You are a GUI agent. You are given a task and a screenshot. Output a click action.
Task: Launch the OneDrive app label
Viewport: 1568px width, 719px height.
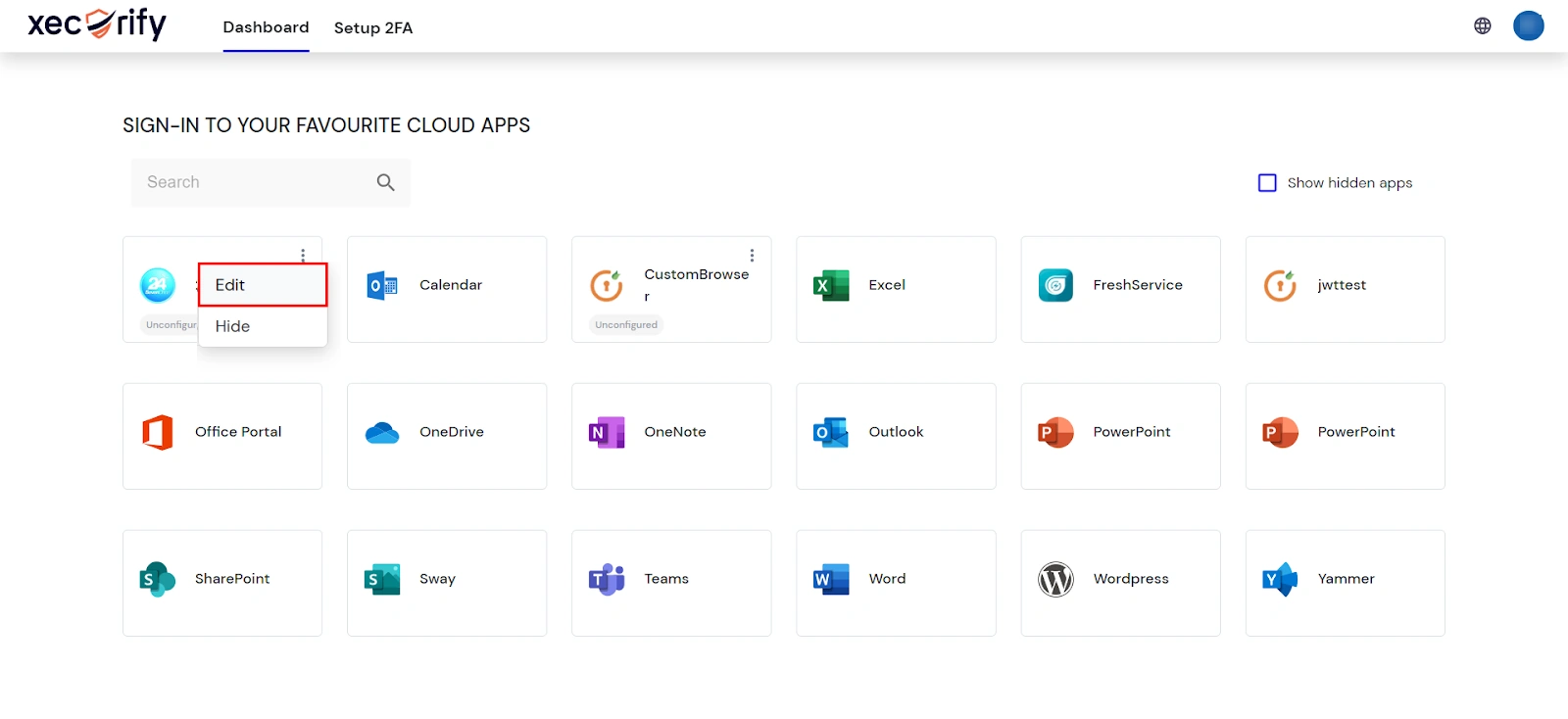coord(452,432)
